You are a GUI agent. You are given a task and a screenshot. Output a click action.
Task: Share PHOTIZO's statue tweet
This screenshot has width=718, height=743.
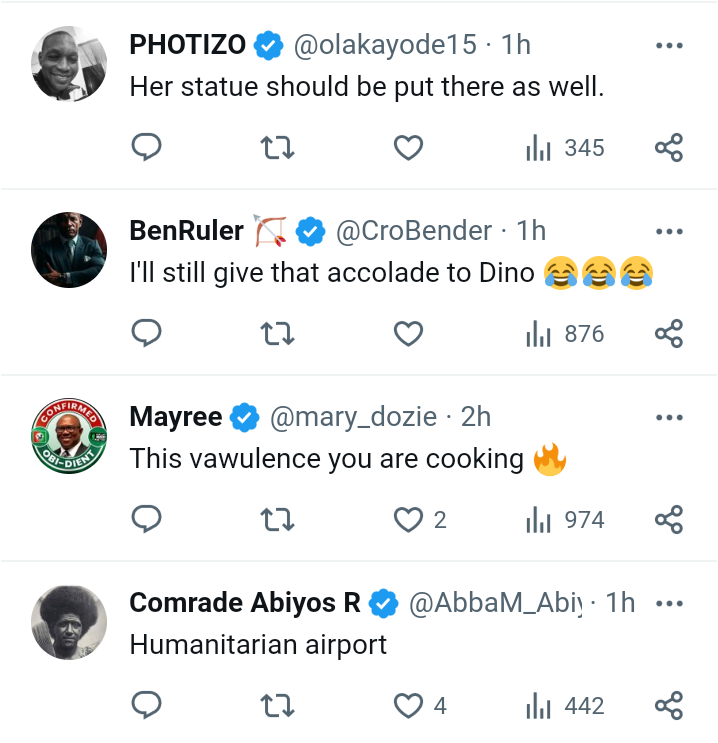(x=668, y=148)
